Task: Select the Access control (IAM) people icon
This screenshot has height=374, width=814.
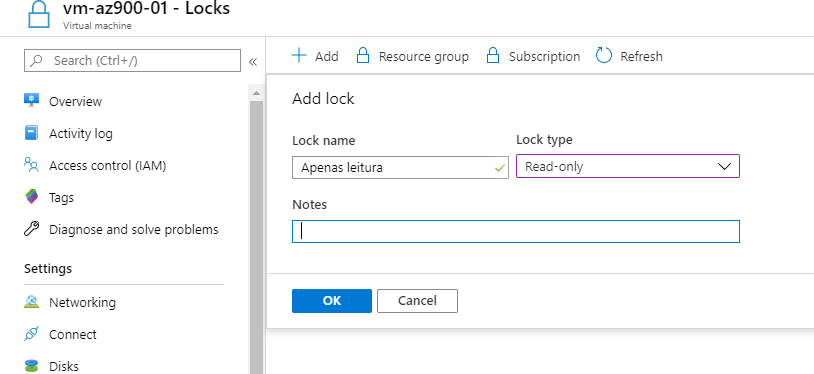Action: 32,165
